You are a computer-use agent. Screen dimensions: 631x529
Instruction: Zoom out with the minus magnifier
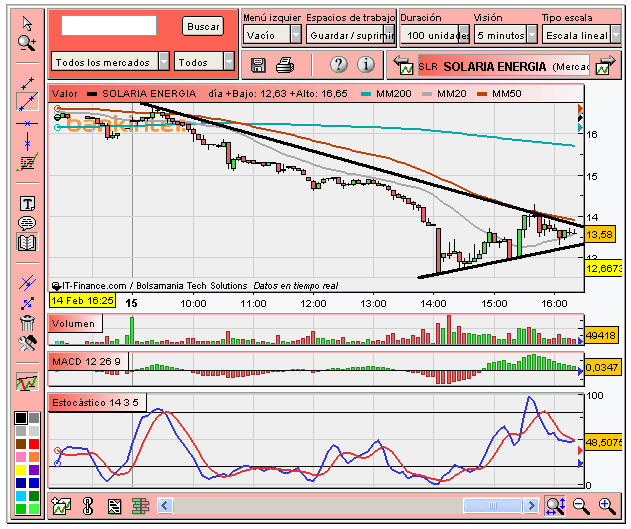click(581, 506)
